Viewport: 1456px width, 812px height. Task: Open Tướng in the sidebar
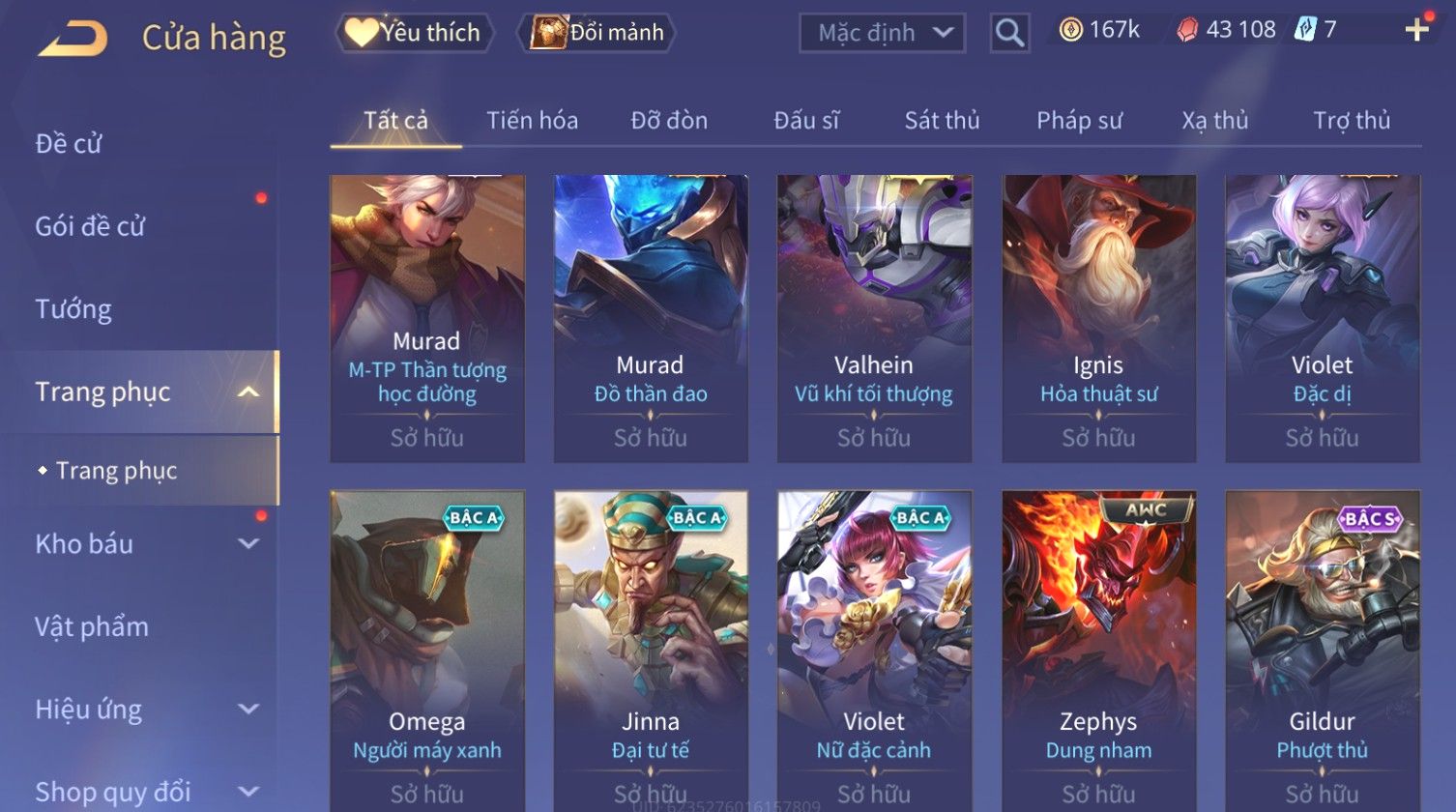pyautogui.click(x=73, y=309)
